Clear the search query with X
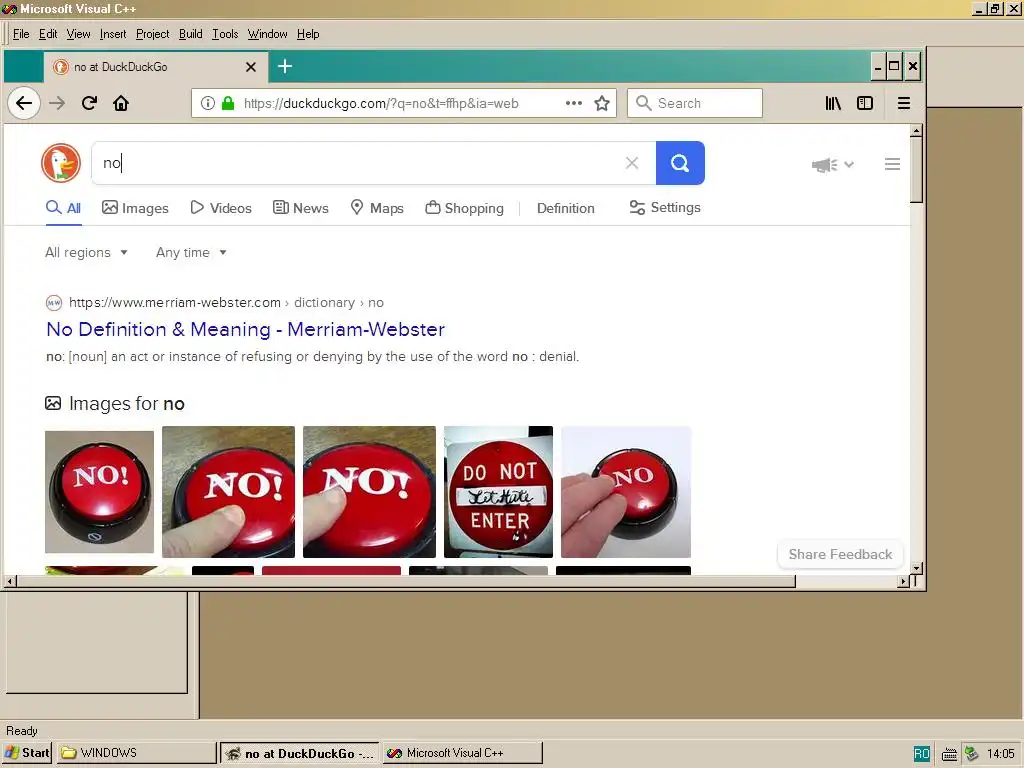Screen dimensions: 1024x768 tap(632, 163)
